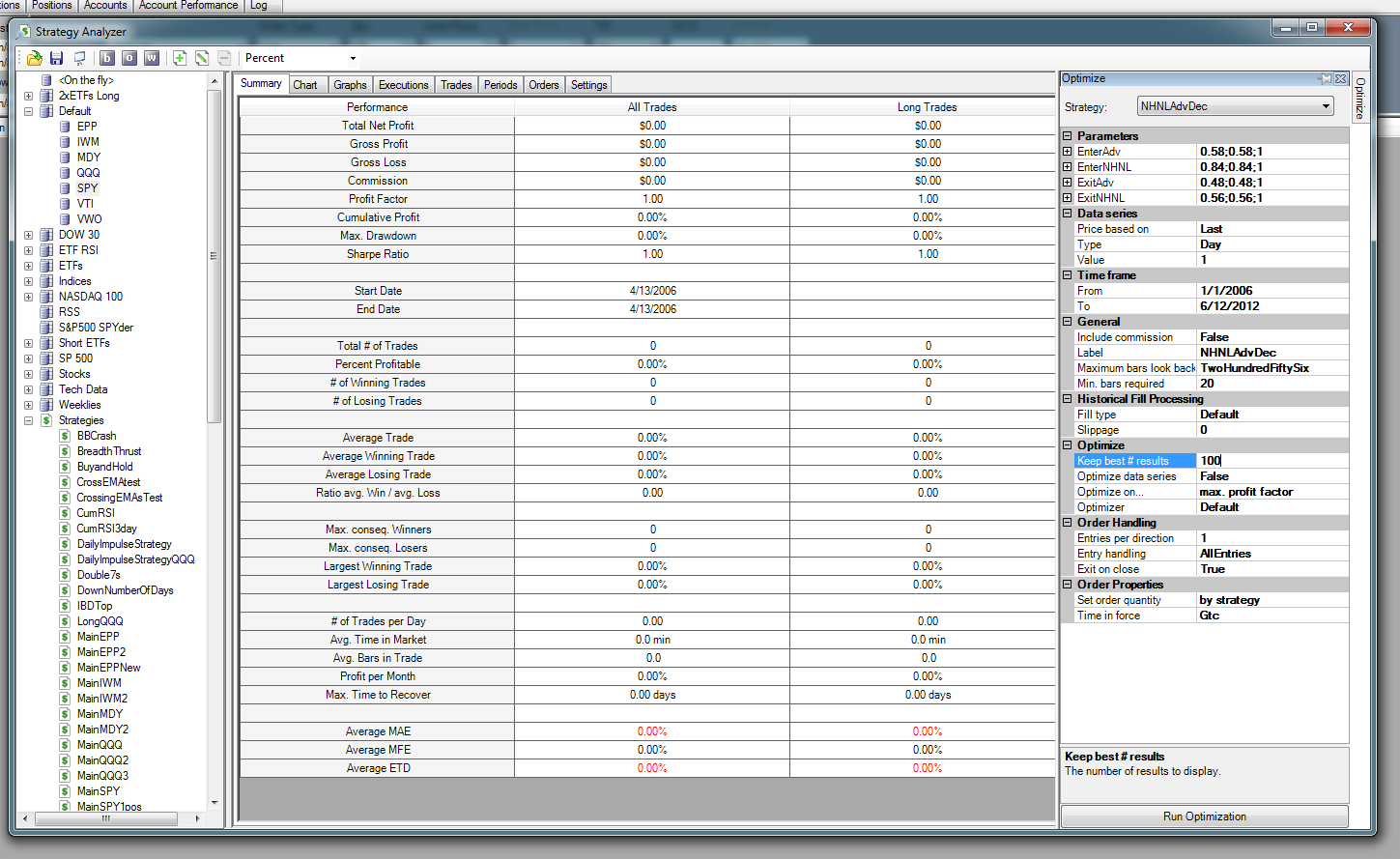Switch to the Chart tab

tap(305, 85)
